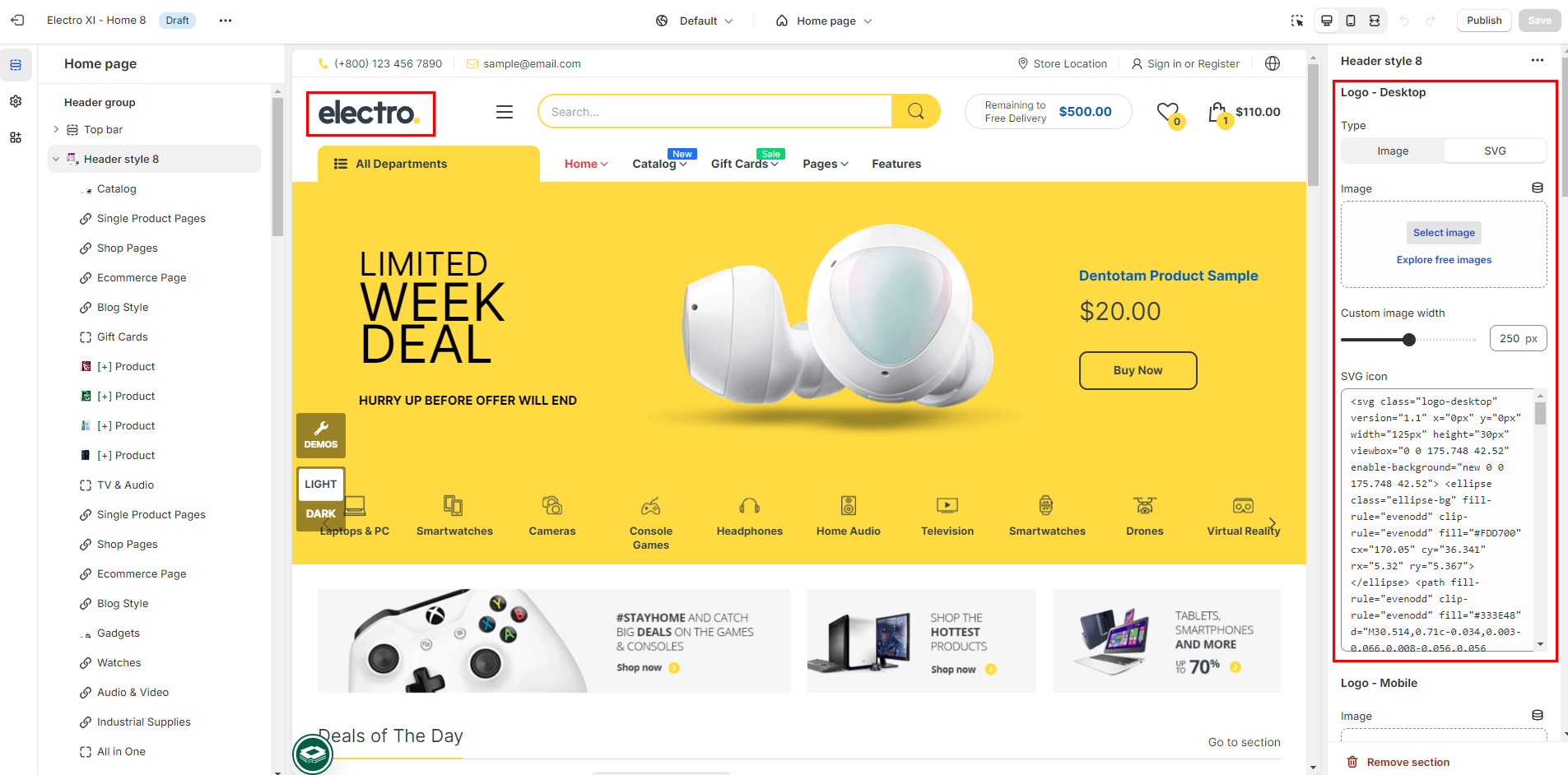1568x775 pixels.
Task: Click the wishlist heart icon in preview
Action: [1168, 111]
